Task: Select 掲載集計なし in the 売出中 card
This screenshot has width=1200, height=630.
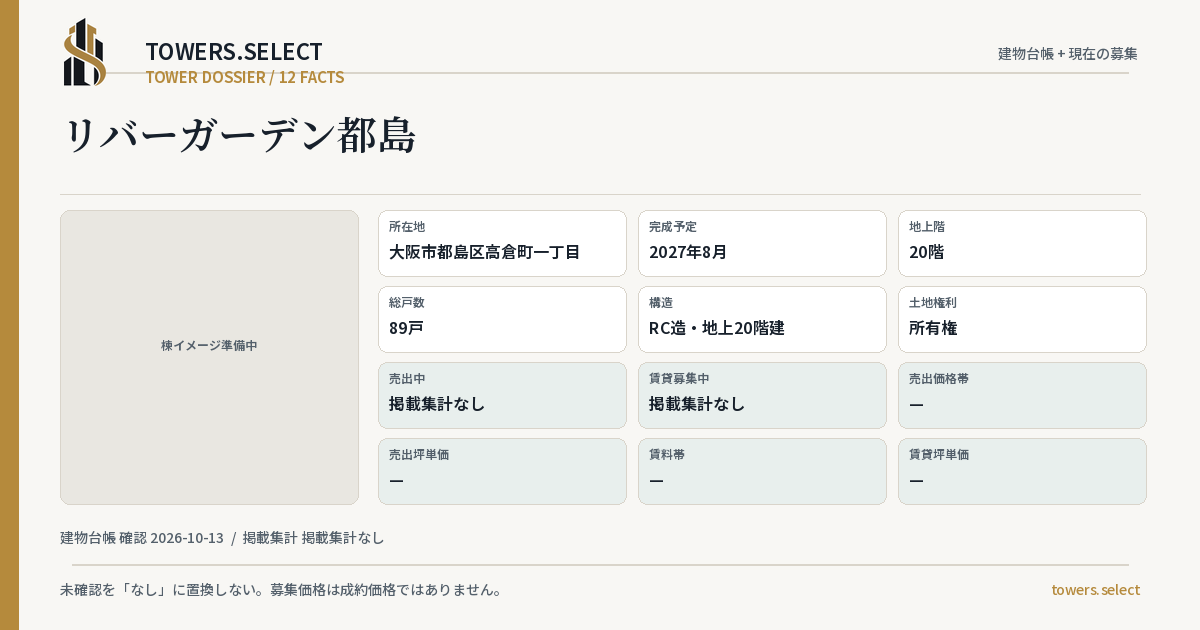Action: point(437,404)
